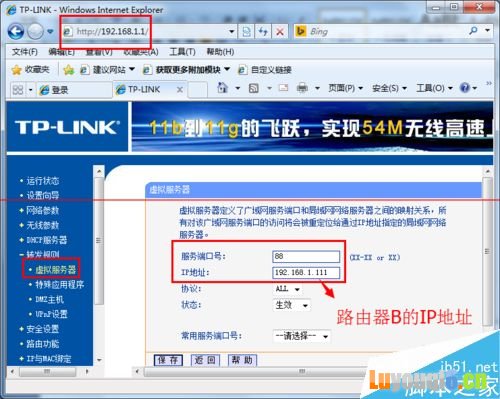Click the 服务端口号 input field
Viewport: 500px width, 399px height.
coord(306,256)
